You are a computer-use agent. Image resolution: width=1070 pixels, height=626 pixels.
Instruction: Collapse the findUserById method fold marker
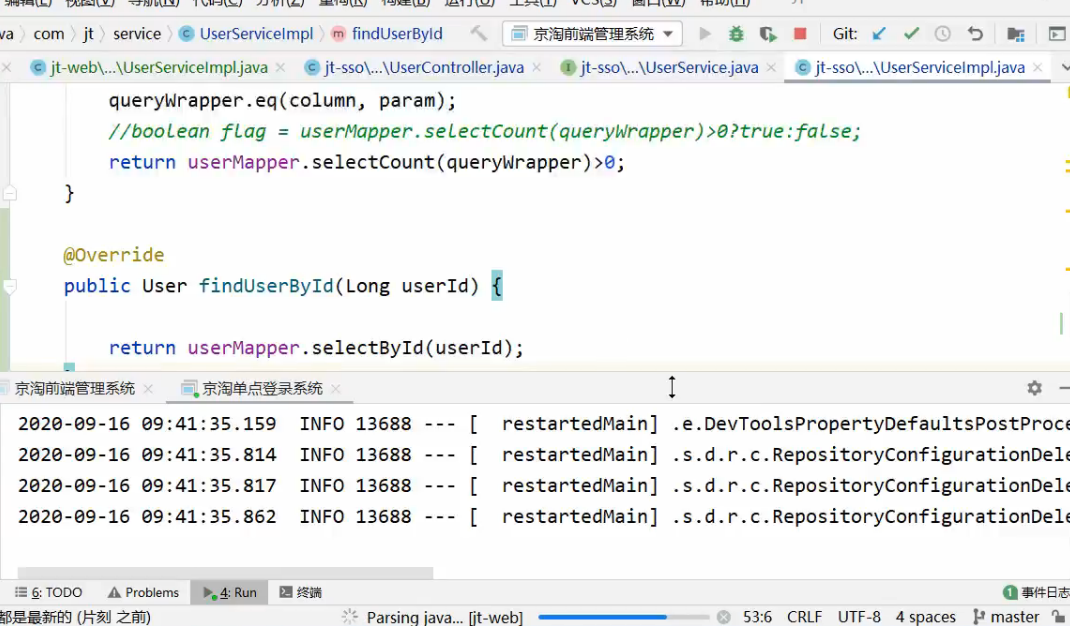click(x=10, y=286)
